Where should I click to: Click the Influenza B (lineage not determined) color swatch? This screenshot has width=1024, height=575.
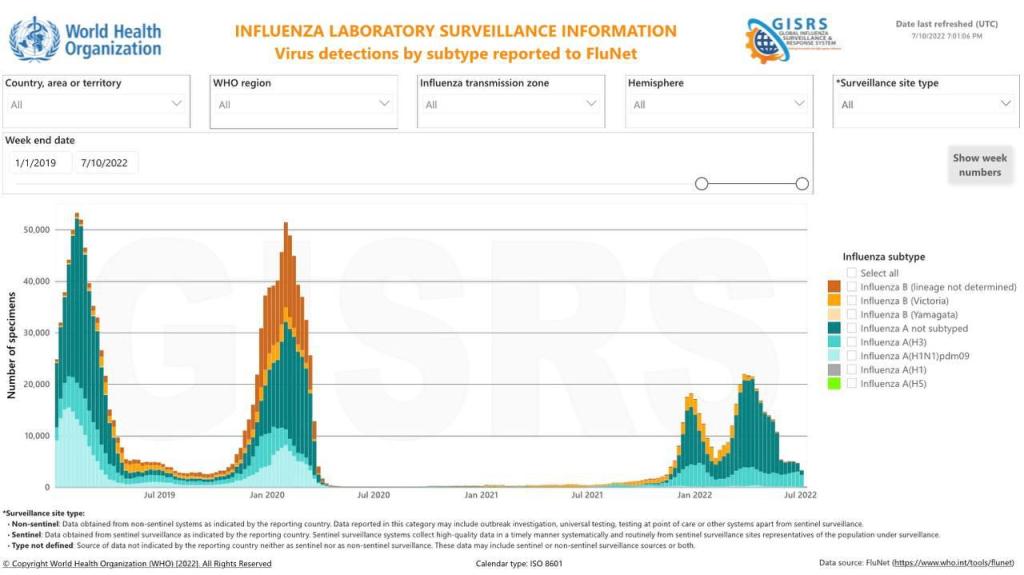833,287
